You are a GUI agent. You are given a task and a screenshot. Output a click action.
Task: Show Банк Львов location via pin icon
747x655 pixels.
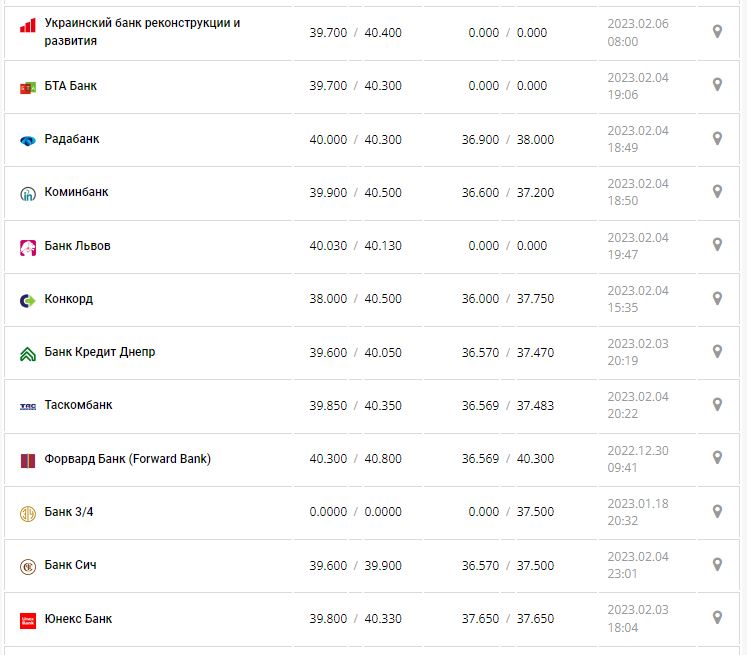(717, 244)
